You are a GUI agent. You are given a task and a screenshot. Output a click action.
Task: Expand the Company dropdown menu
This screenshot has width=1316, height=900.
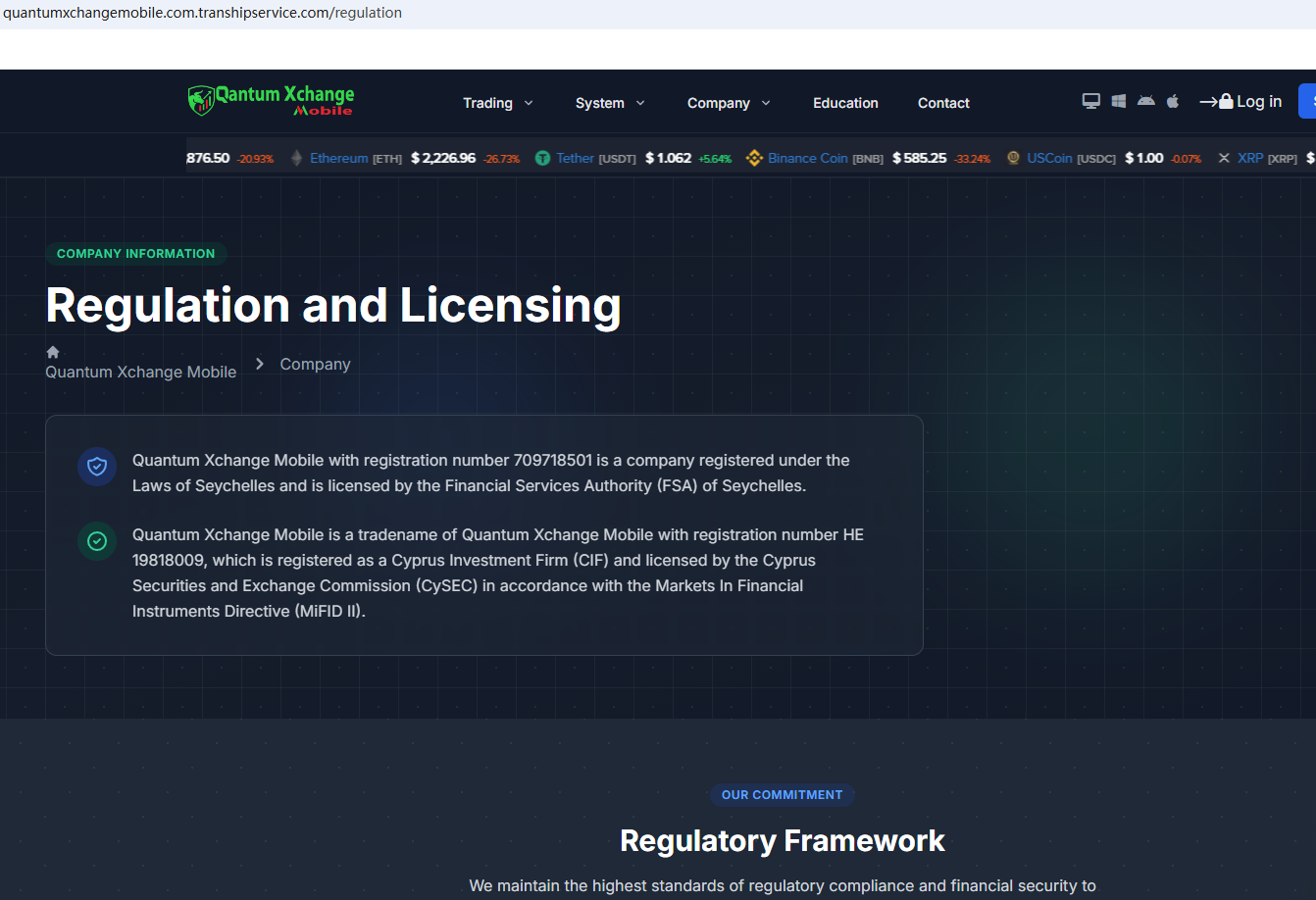coord(729,103)
